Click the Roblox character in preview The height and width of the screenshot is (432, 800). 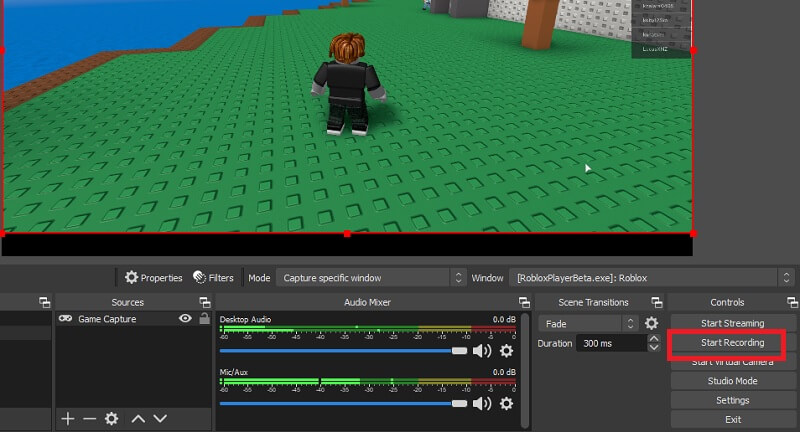pos(348,84)
